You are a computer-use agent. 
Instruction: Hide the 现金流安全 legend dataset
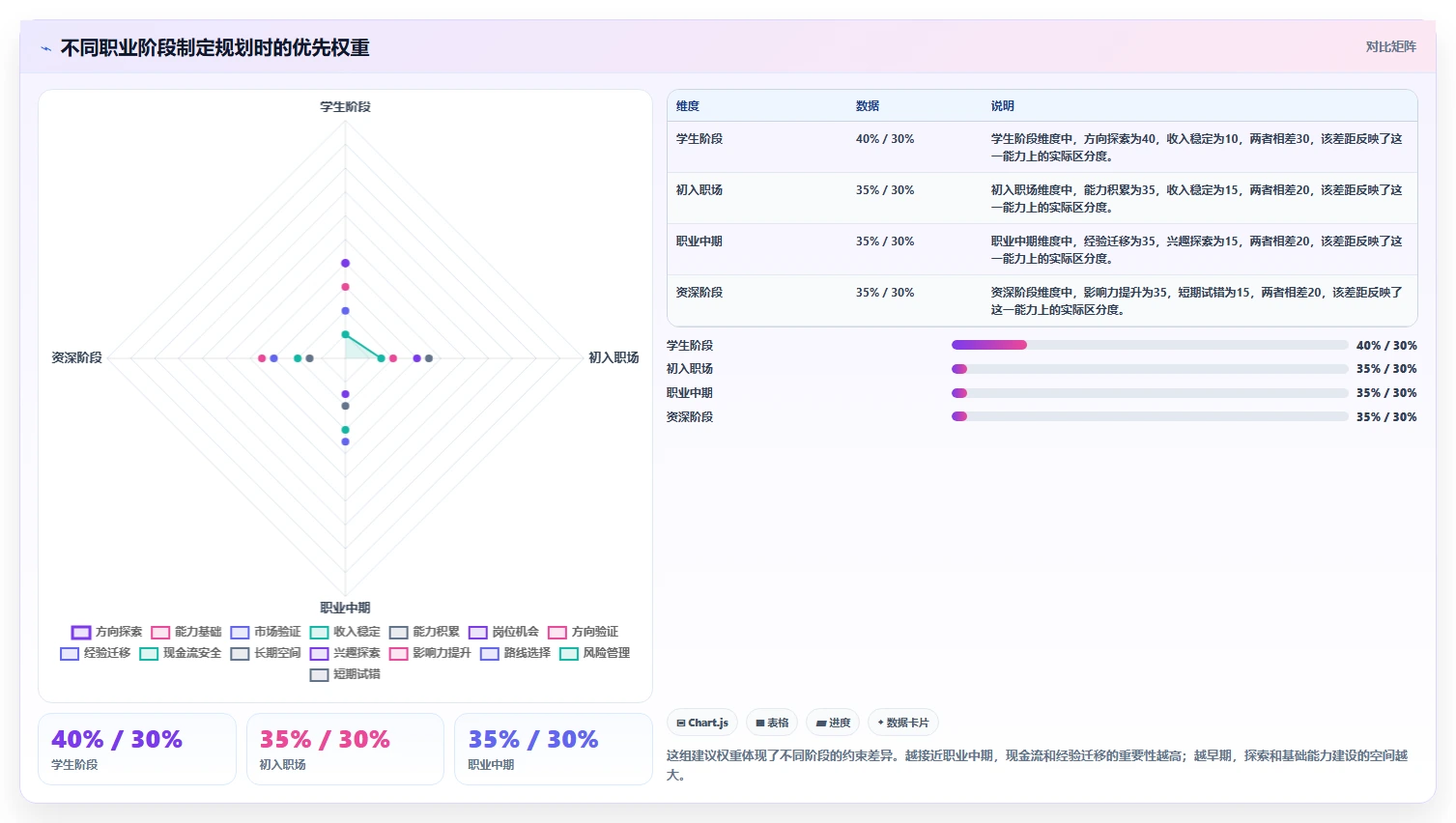pyautogui.click(x=181, y=653)
